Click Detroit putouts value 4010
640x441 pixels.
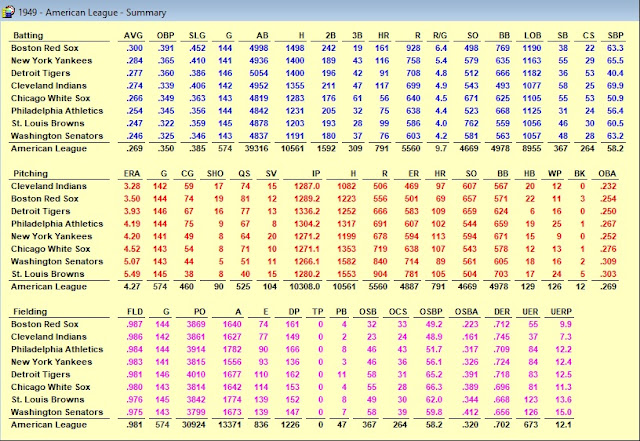tap(196, 374)
